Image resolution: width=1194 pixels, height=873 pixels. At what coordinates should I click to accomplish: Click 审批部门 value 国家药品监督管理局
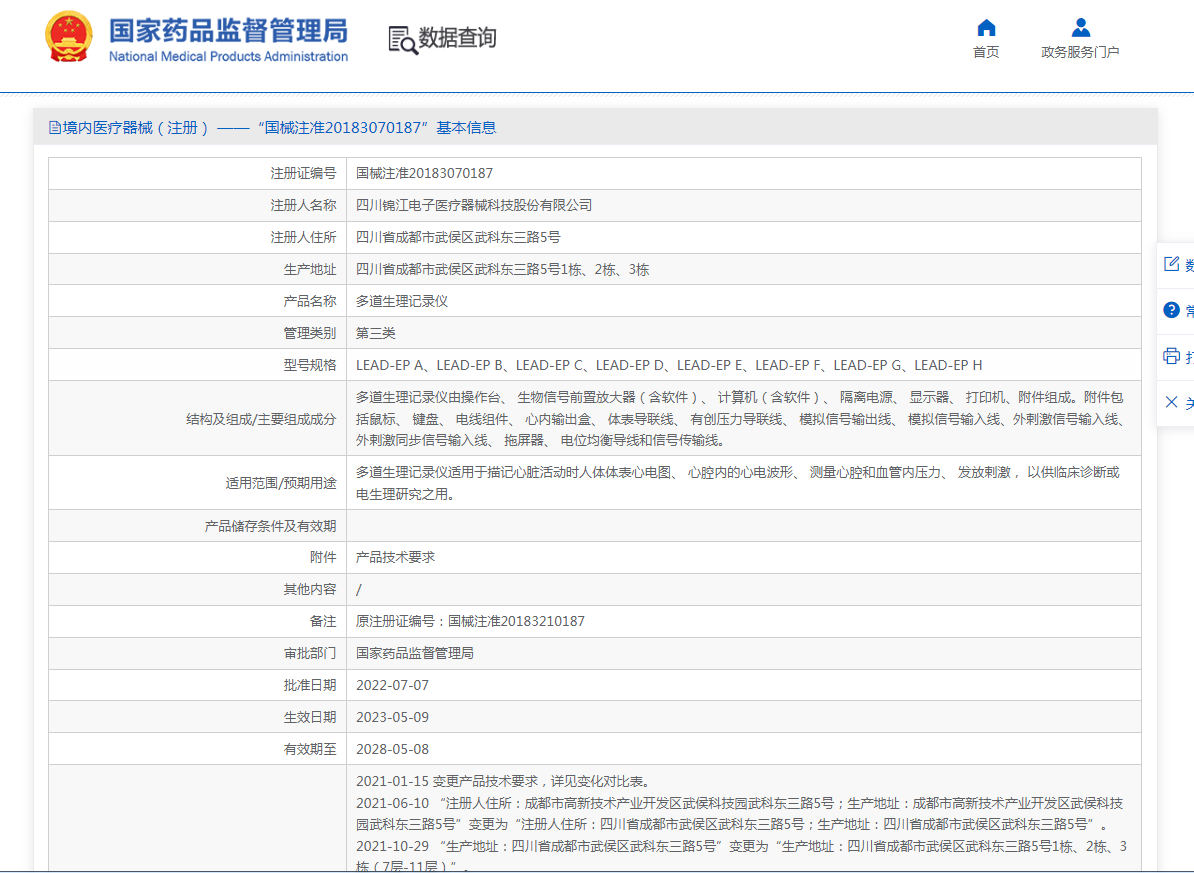pyautogui.click(x=414, y=653)
